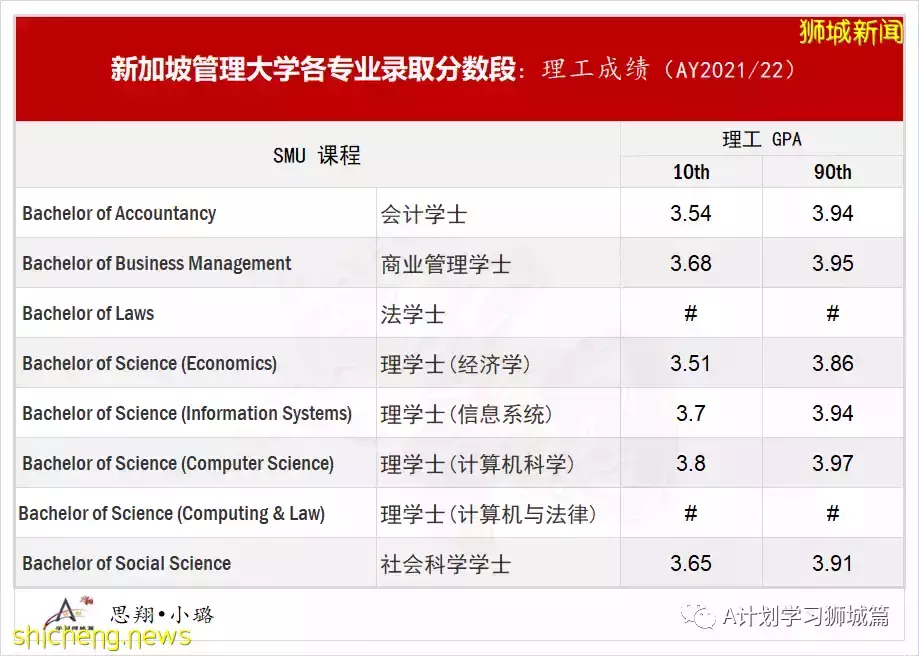
Task: Click the 'Bachelor of Accountancy' row label
Action: (x=119, y=213)
